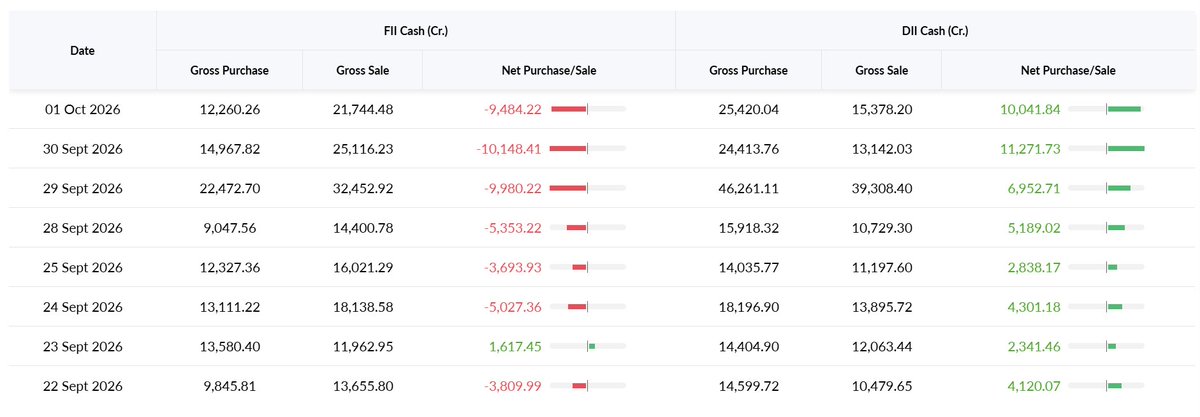Click DII gross purchase value 46,261.11
1200x417 pixels.
click(748, 189)
